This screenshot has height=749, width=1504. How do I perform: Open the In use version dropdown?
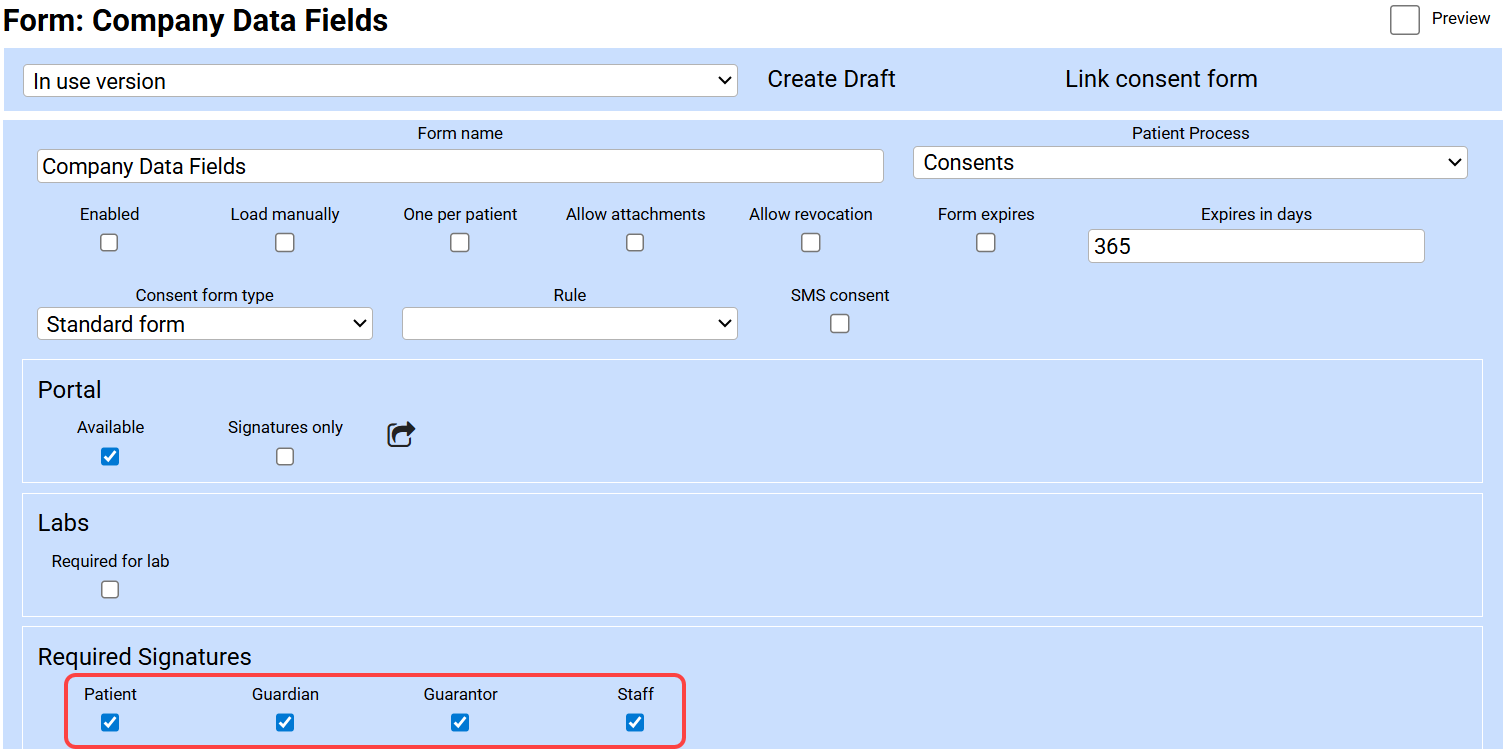point(380,81)
